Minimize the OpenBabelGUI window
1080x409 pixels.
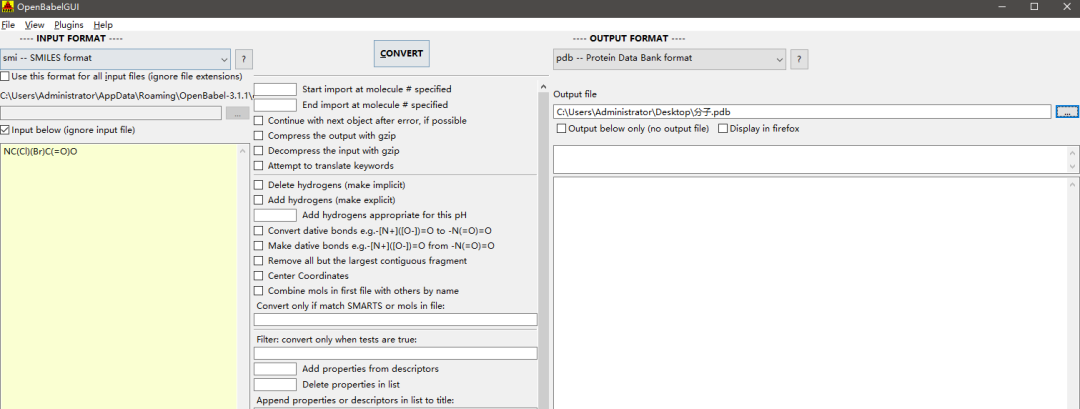click(1001, 7)
